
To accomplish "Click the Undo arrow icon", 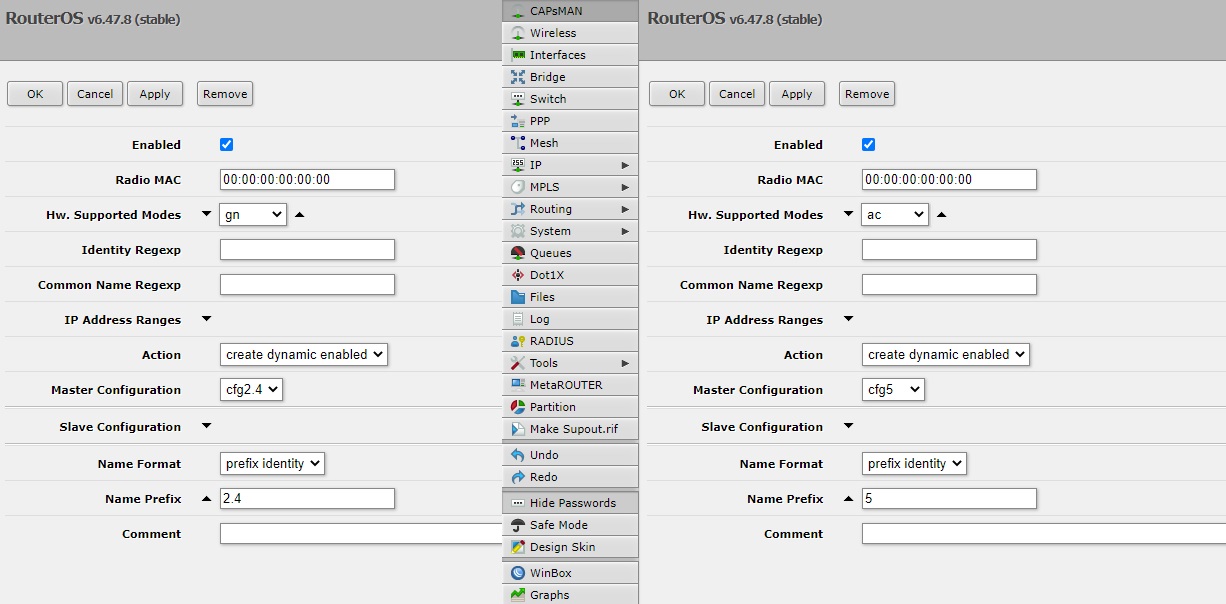I will [x=517, y=455].
